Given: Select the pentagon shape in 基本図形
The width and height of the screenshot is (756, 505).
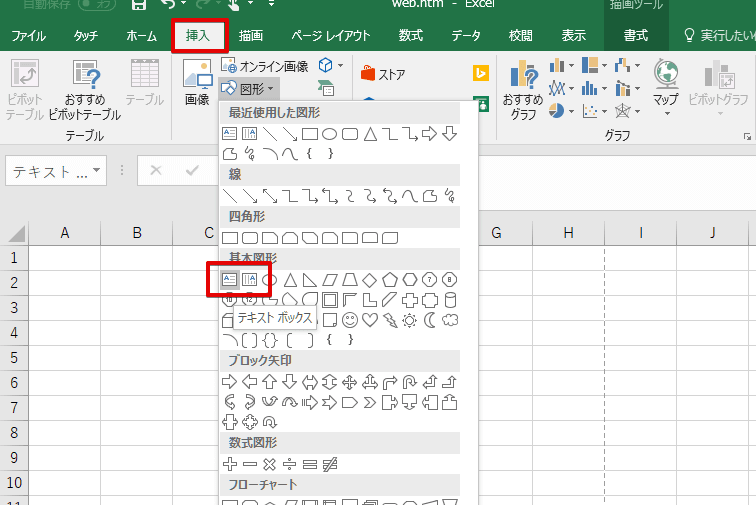Looking at the screenshot, I should pos(390,279).
